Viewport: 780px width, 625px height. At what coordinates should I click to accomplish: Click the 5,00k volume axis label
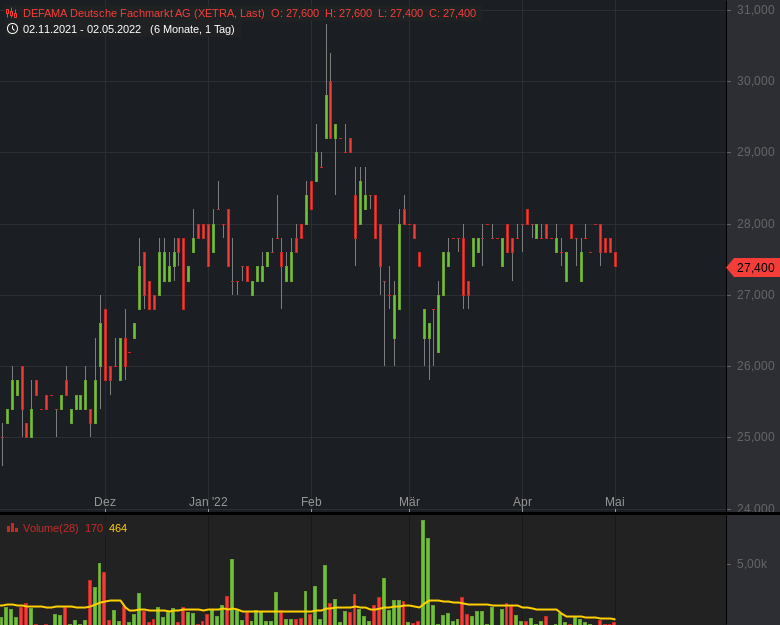752,564
